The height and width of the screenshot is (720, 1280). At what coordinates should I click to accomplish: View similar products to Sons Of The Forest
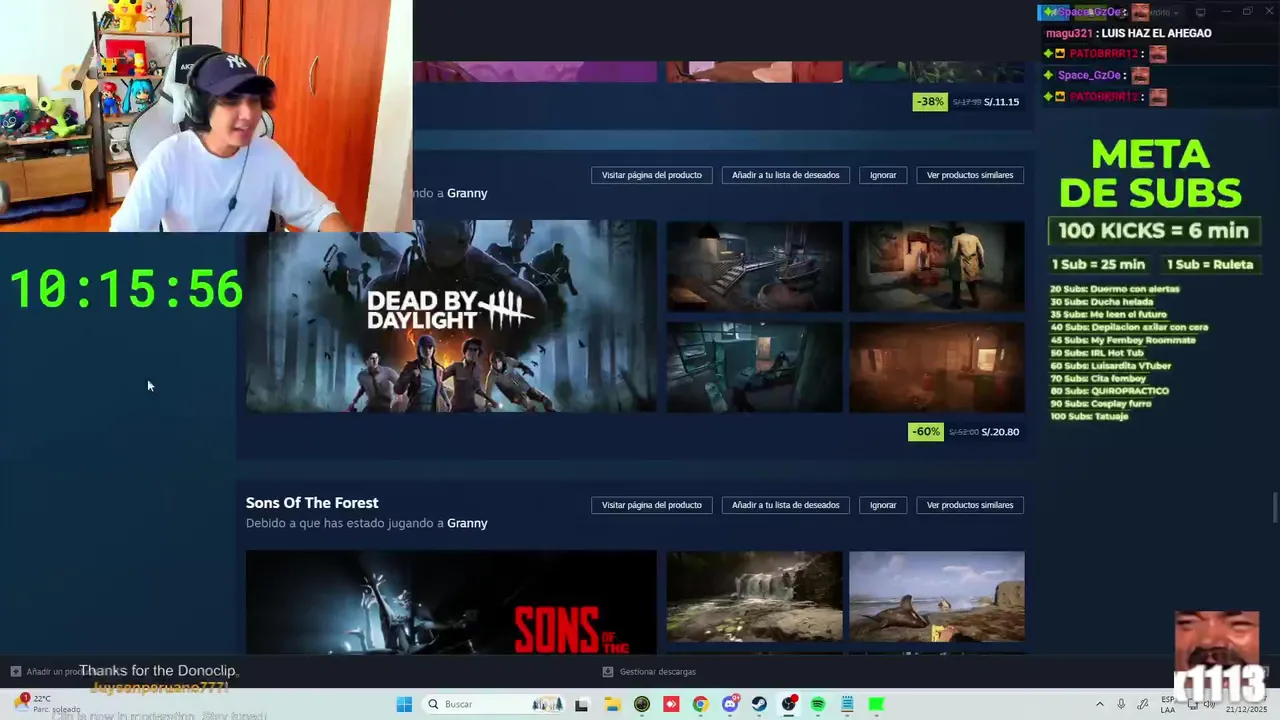click(x=970, y=505)
